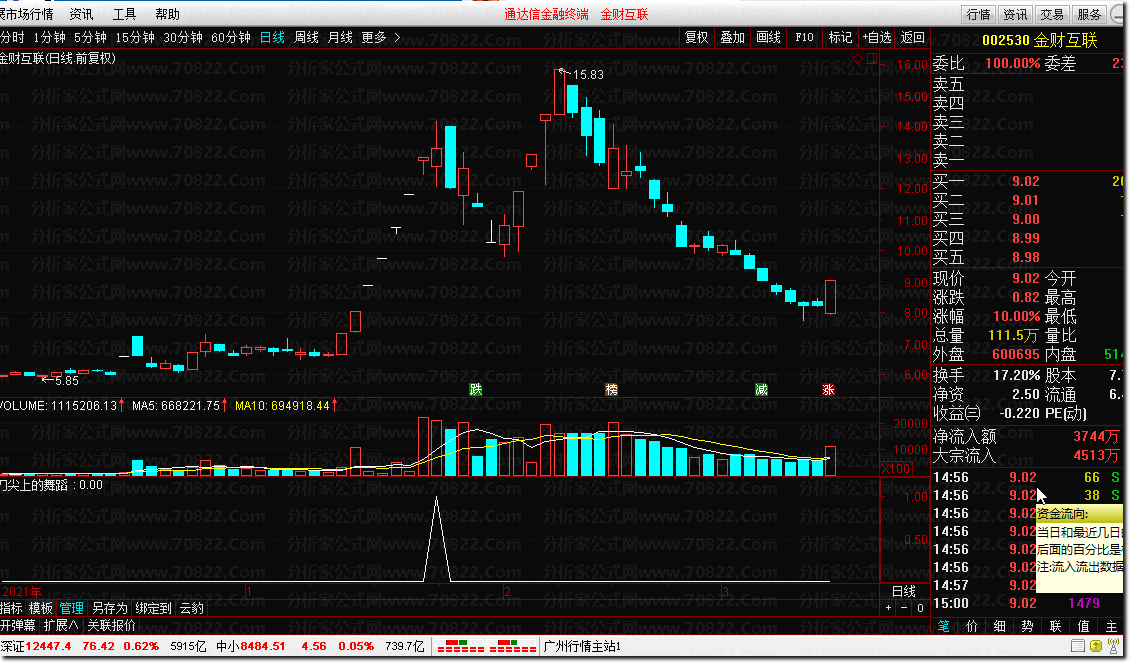The height and width of the screenshot is (664, 1132).
Task: Click the 交易 trade button
Action: [x=1052, y=14]
